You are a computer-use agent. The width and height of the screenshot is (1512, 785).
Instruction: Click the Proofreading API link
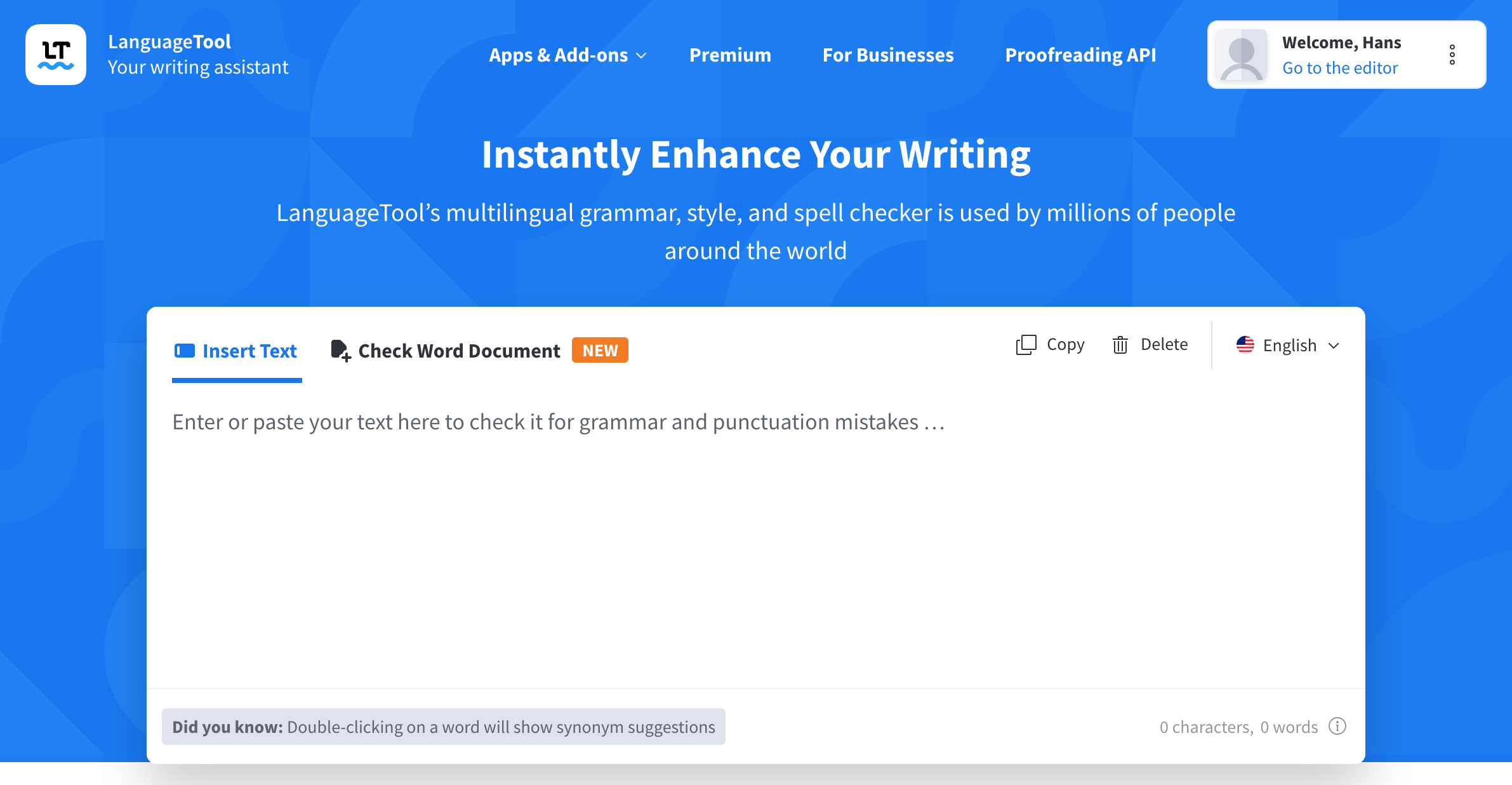tap(1080, 55)
